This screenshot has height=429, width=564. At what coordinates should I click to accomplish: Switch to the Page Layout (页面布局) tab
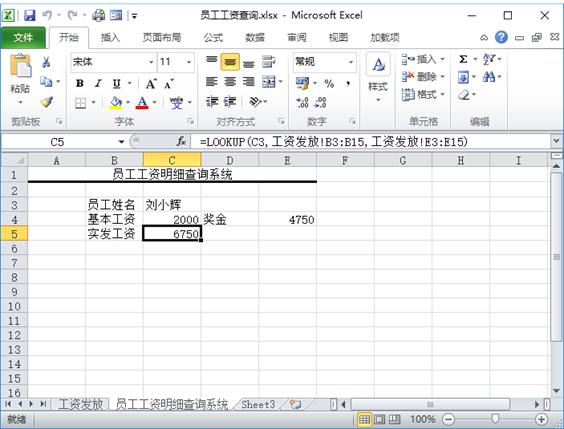coord(162,37)
